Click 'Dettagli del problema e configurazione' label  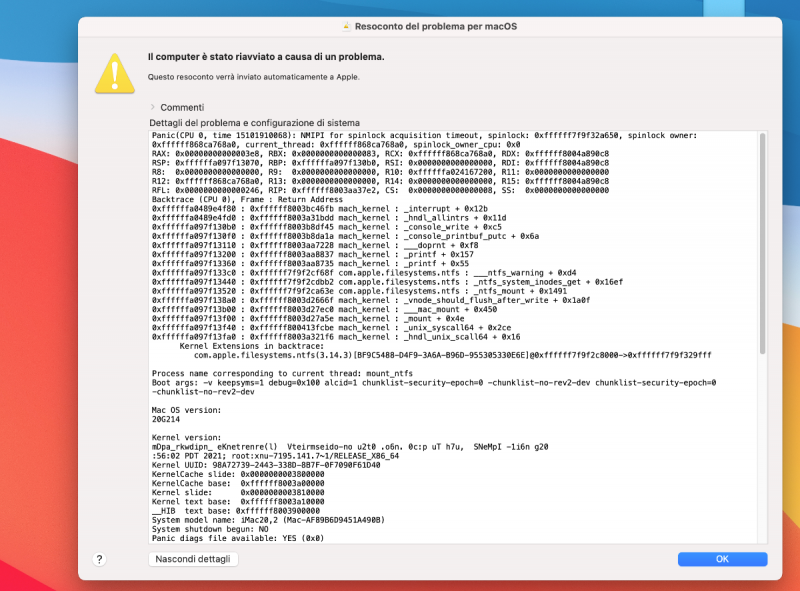pos(255,123)
